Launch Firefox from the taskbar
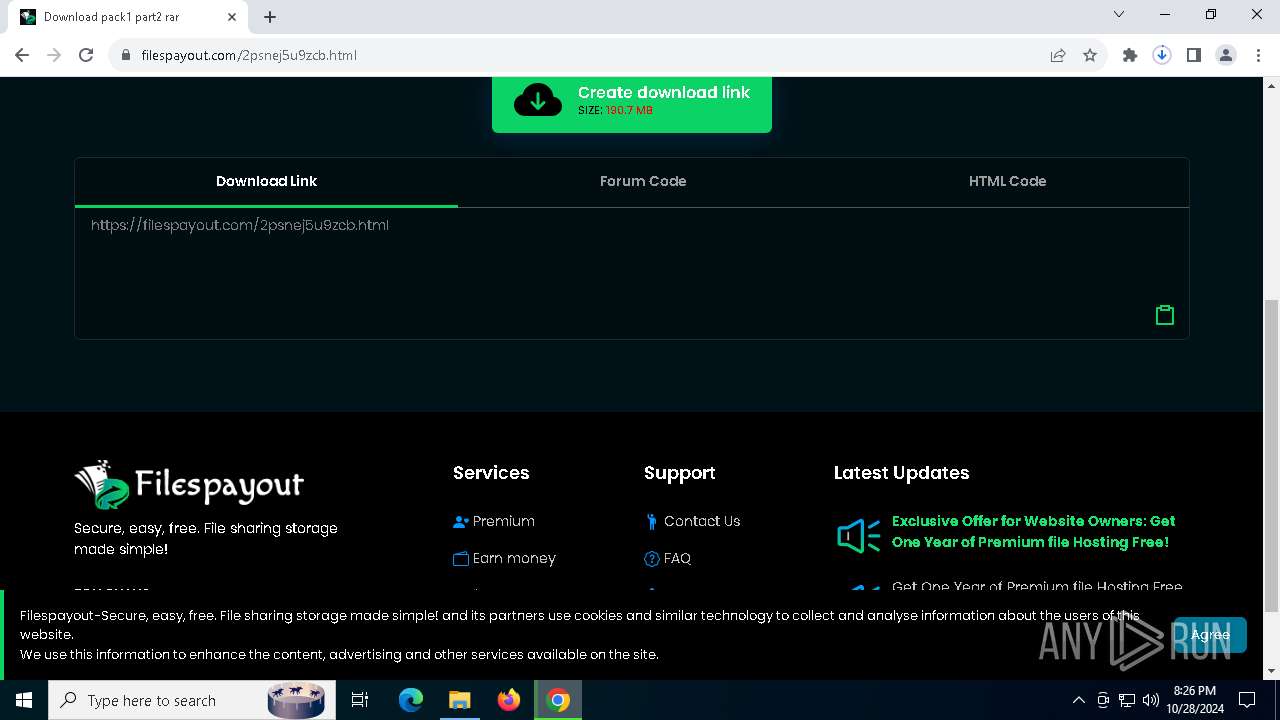The width and height of the screenshot is (1280, 720). [509, 700]
